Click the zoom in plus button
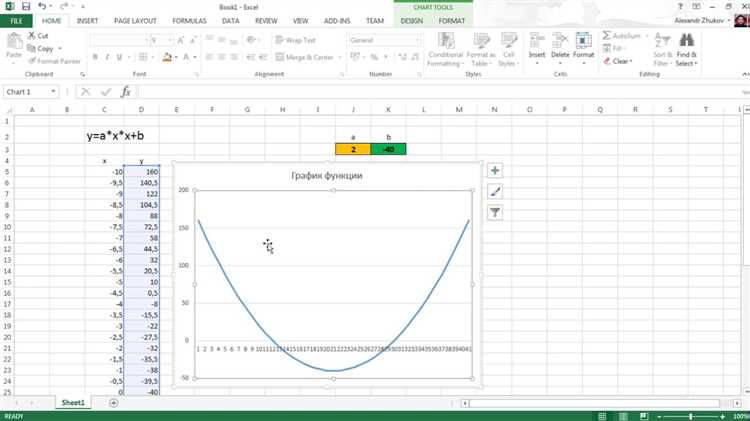 pos(722,417)
